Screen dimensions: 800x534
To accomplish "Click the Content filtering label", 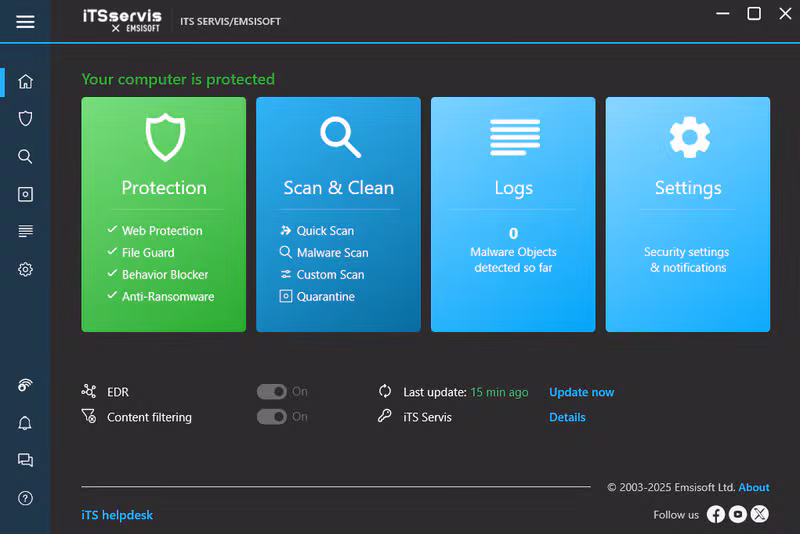I will [149, 417].
